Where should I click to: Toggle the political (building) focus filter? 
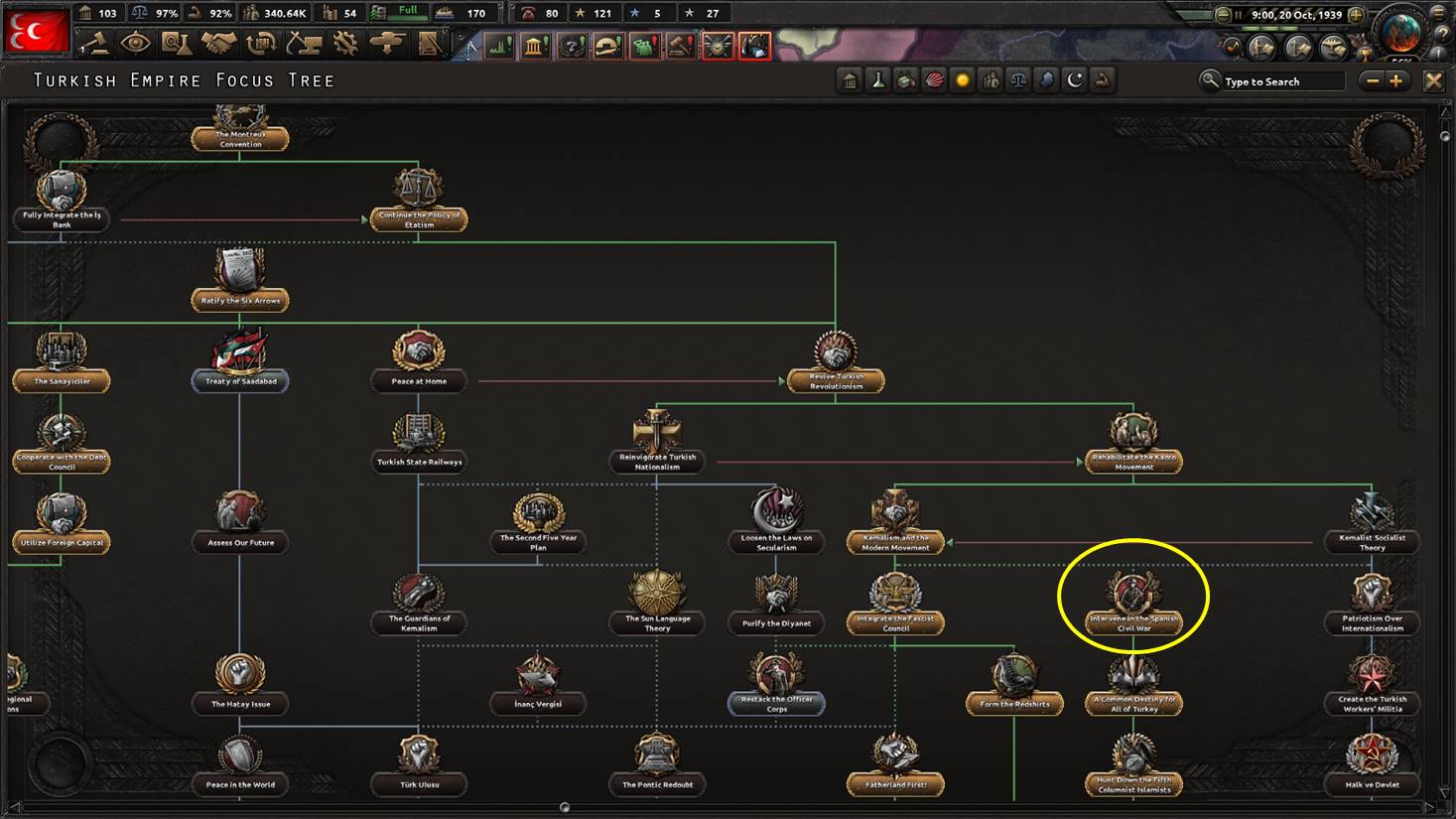coord(850,81)
